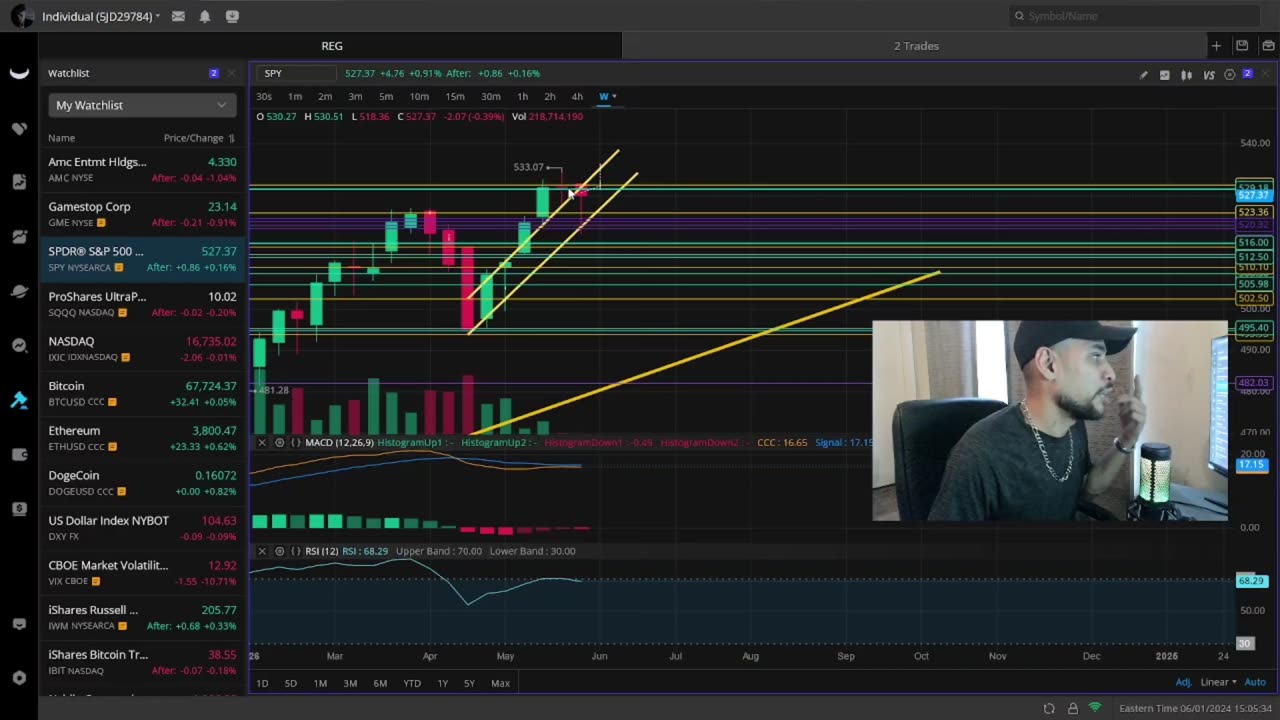Click the chart widget link badge 2
The image size is (1280, 720).
(1247, 74)
